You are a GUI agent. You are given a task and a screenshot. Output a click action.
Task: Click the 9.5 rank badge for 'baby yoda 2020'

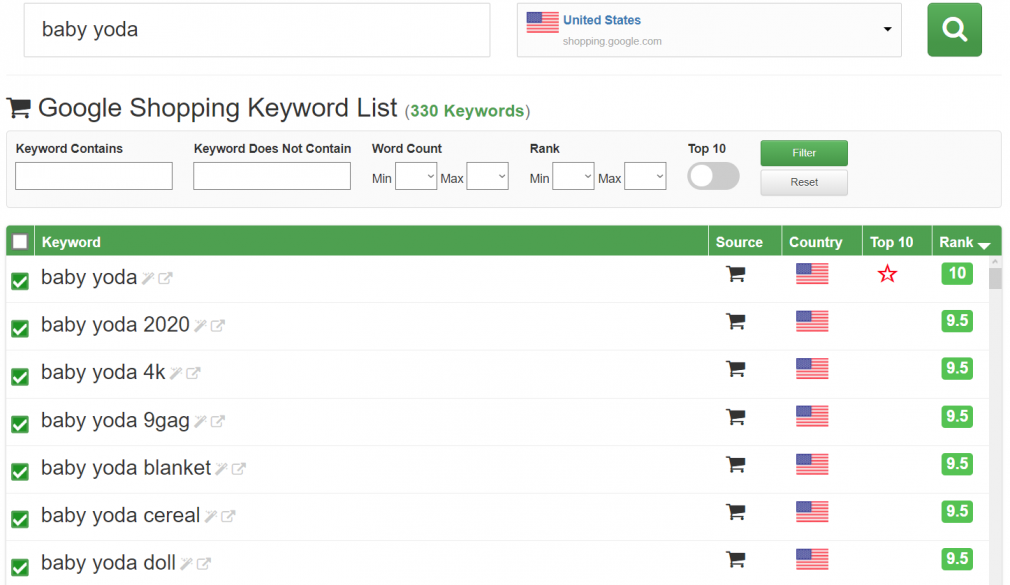click(x=957, y=321)
